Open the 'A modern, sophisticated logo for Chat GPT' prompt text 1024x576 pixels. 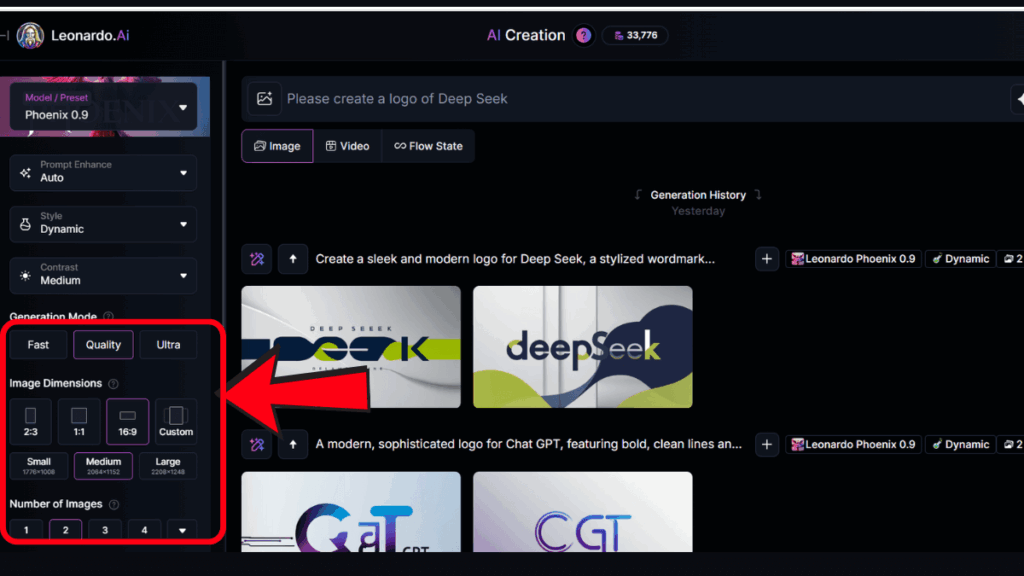tap(528, 444)
